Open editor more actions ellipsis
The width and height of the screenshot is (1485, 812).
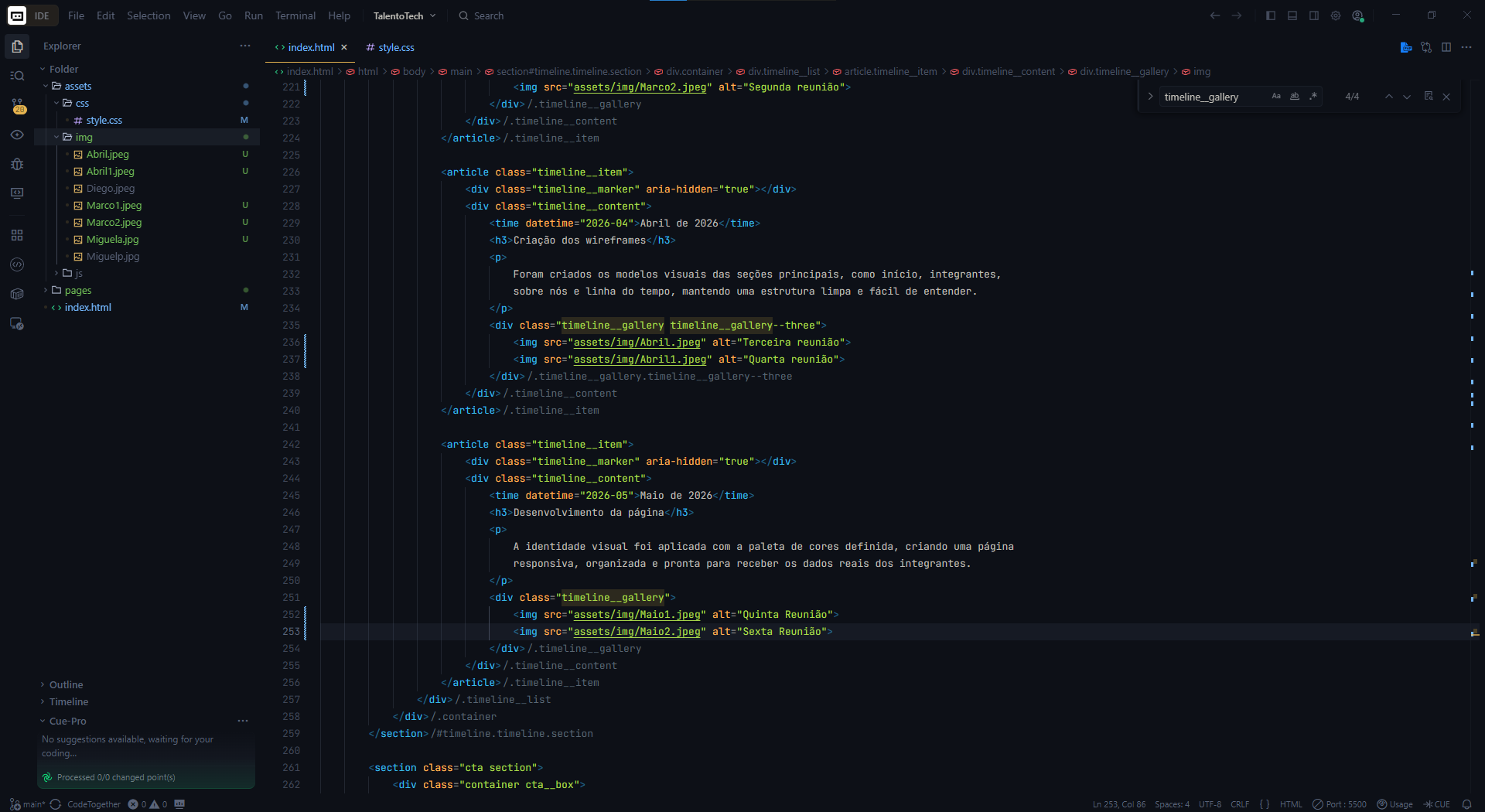1466,47
